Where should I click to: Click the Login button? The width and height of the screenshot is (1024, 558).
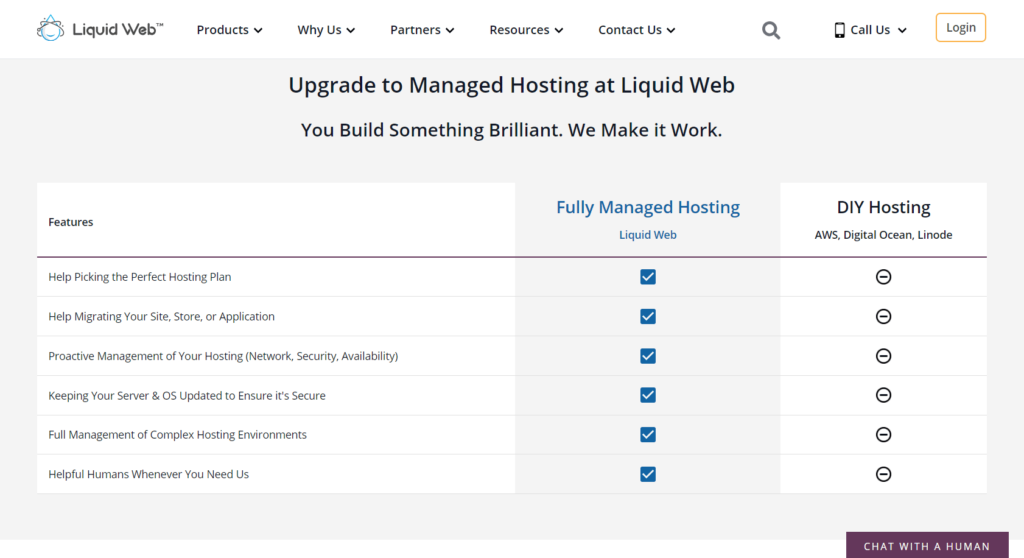pyautogui.click(x=961, y=27)
